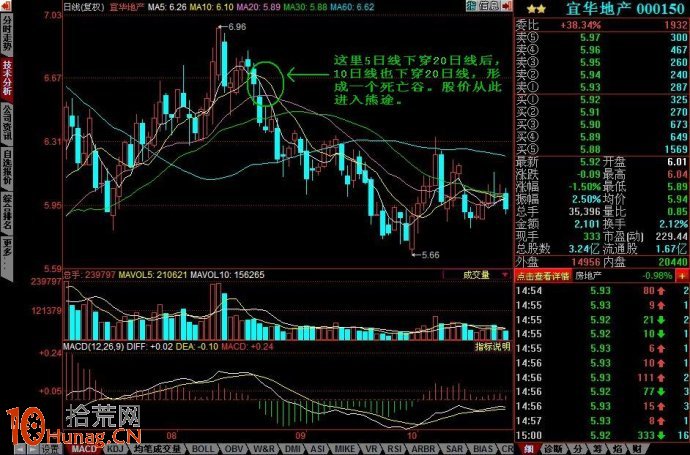Click the scroll-left arrow at bottom-left
Image resolution: width=690 pixels, height=455 pixels.
(20, 449)
